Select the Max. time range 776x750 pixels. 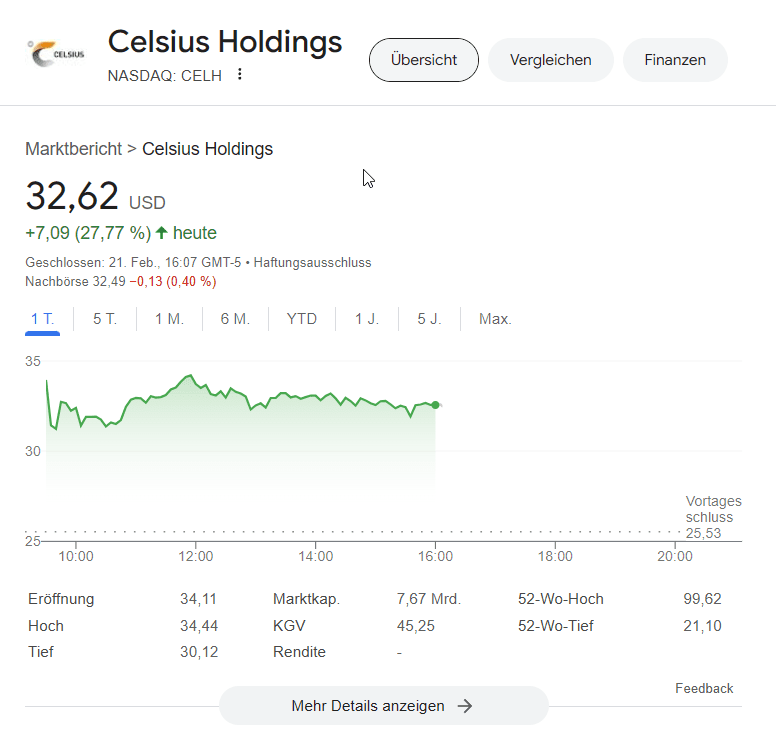coord(495,319)
